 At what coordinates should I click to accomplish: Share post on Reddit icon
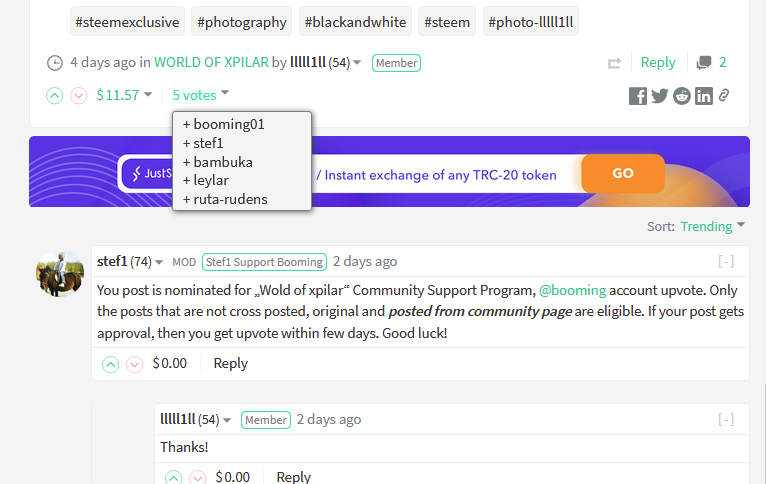[x=681, y=96]
